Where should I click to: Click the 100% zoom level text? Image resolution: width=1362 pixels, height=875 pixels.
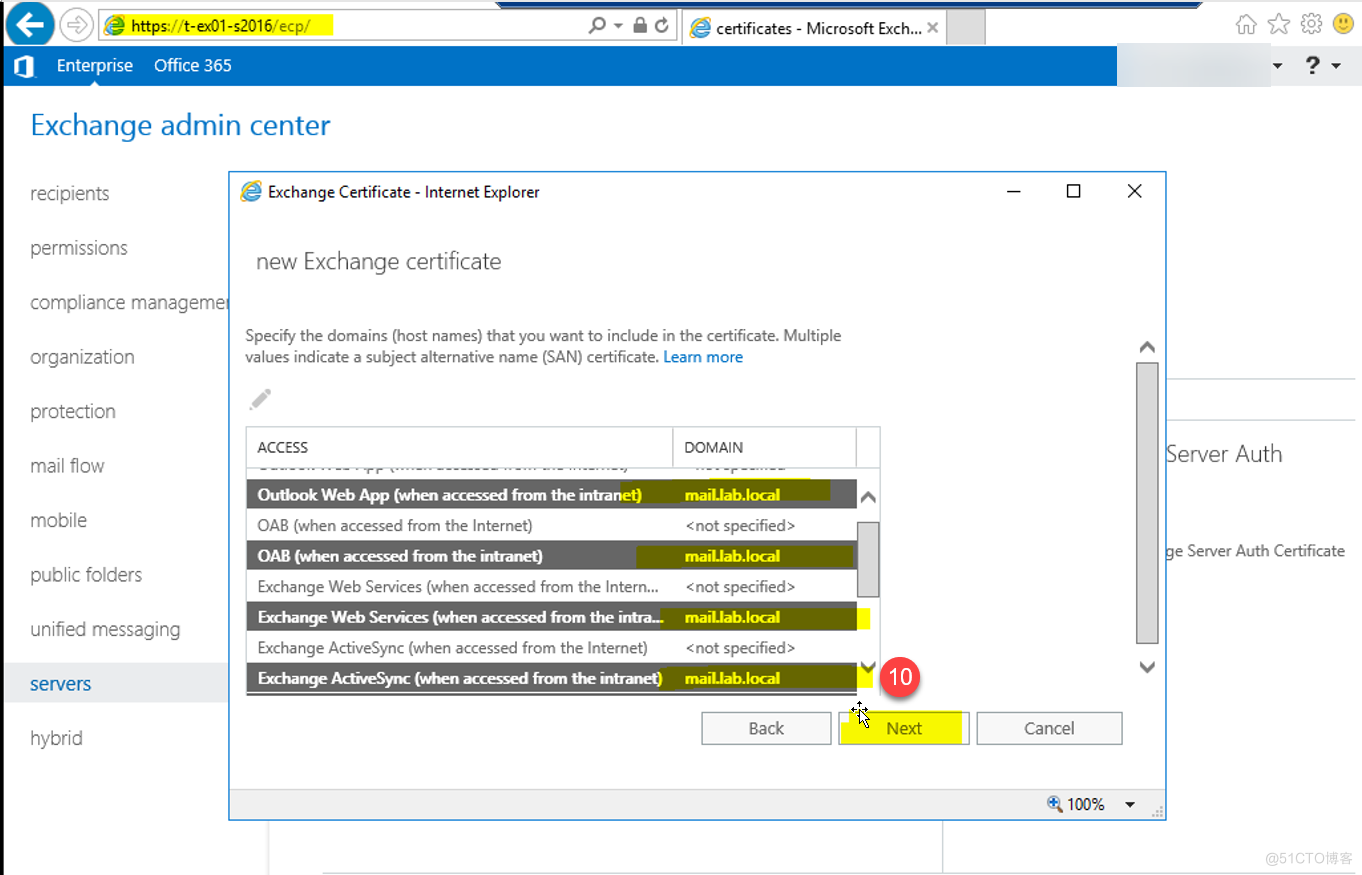(1086, 804)
